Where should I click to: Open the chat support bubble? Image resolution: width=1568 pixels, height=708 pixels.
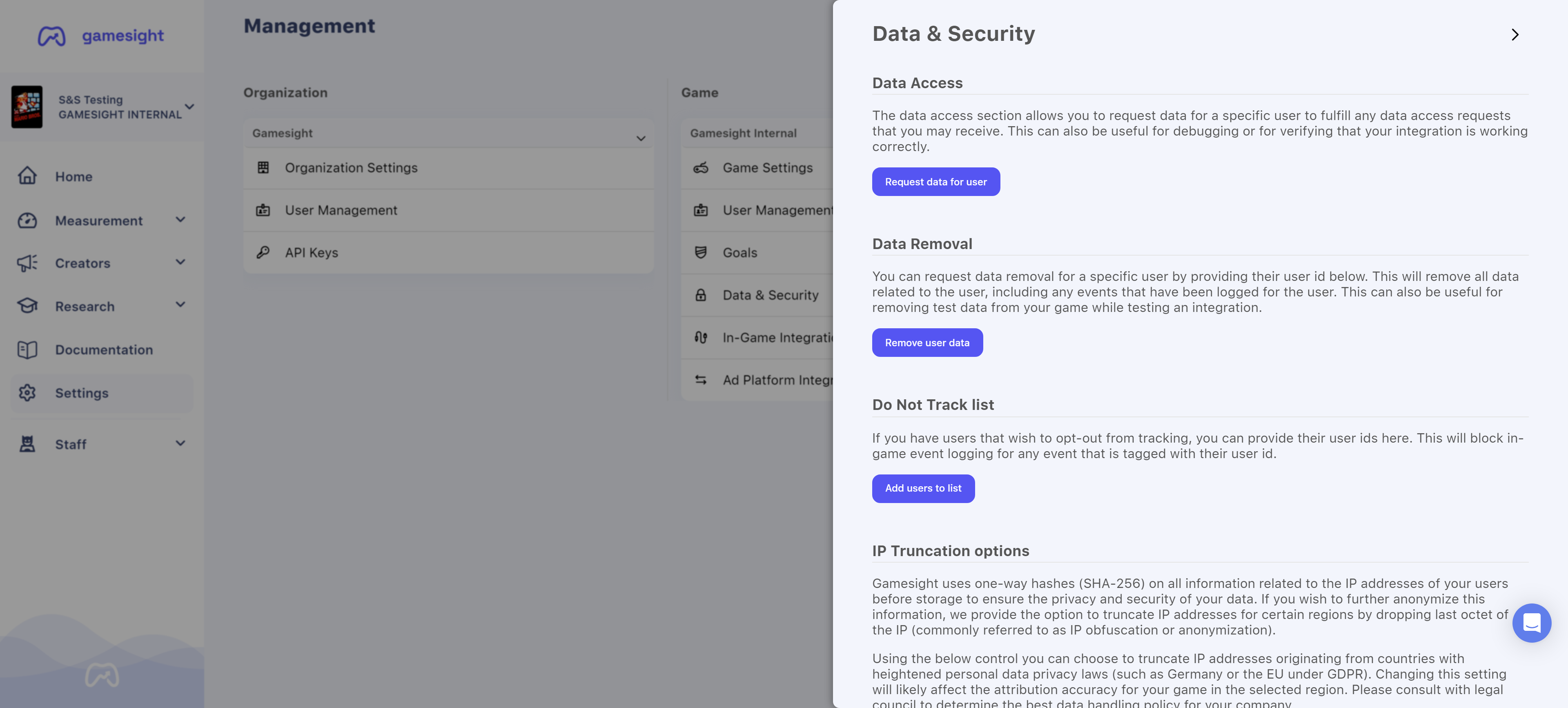coord(1532,623)
